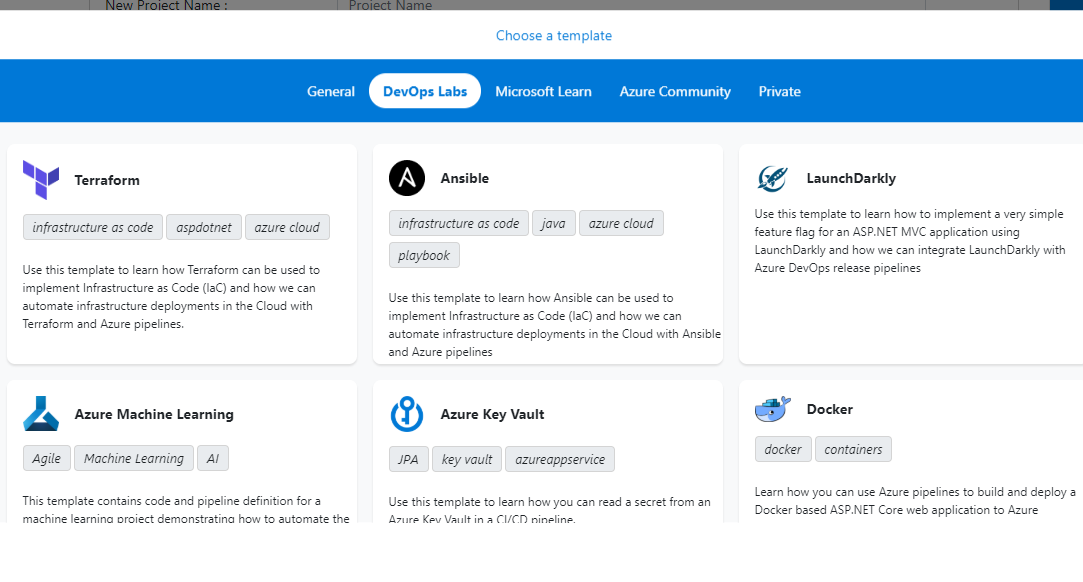The width and height of the screenshot is (1083, 582).
Task: Click the Azure Machine Learning icon
Action: coord(41,414)
